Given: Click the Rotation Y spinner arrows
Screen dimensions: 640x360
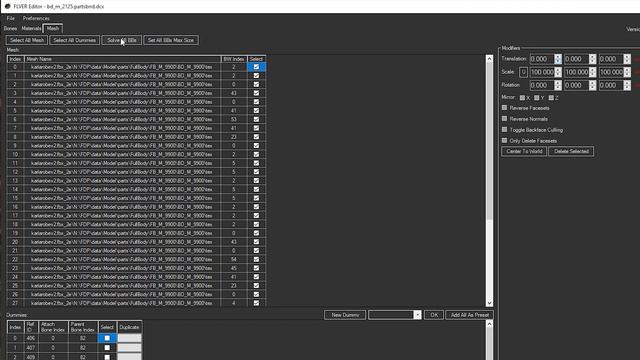Looking at the screenshot, I should point(593,85).
